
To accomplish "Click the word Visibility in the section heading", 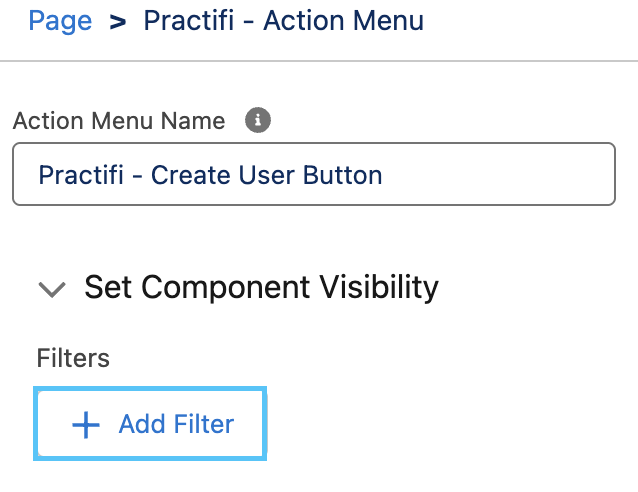I will pos(380,288).
